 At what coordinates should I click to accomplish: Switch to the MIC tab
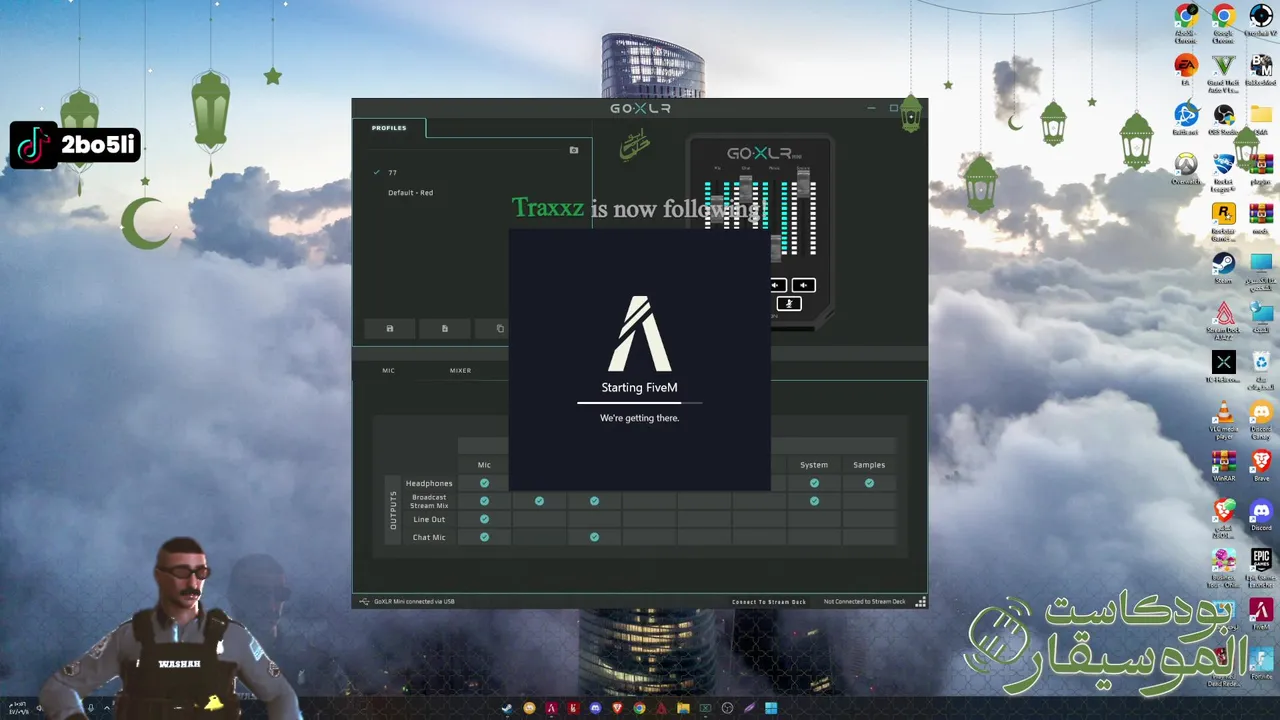tap(388, 370)
